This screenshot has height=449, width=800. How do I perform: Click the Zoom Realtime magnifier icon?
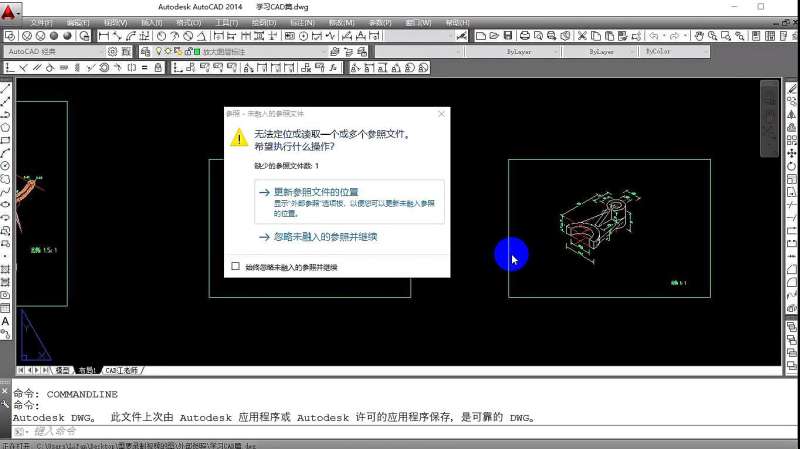click(x=712, y=36)
